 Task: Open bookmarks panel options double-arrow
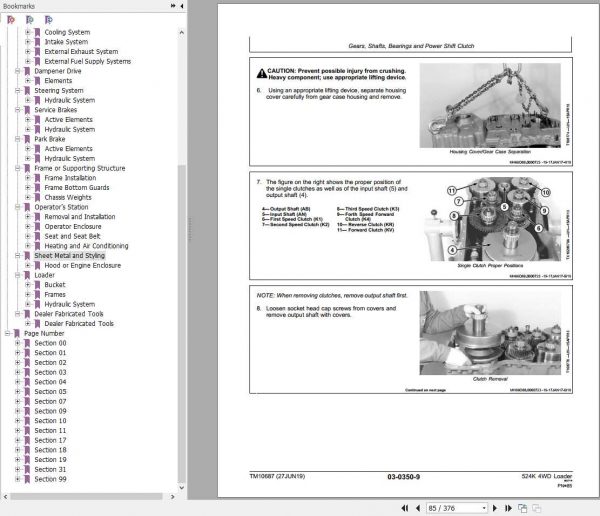(x=173, y=6)
